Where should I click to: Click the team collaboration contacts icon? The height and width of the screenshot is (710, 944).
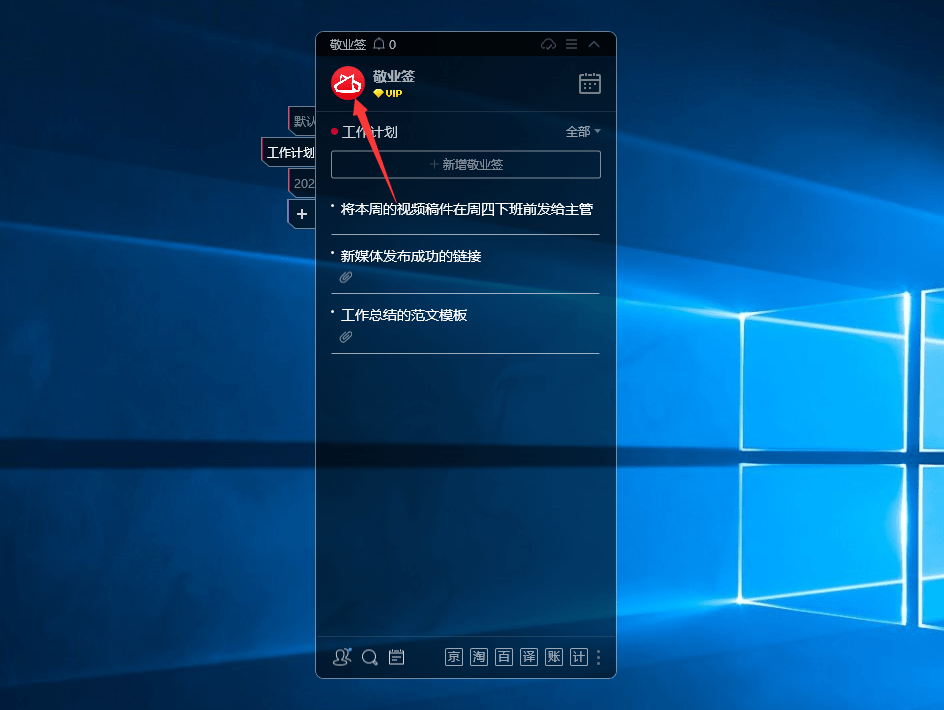click(x=342, y=657)
